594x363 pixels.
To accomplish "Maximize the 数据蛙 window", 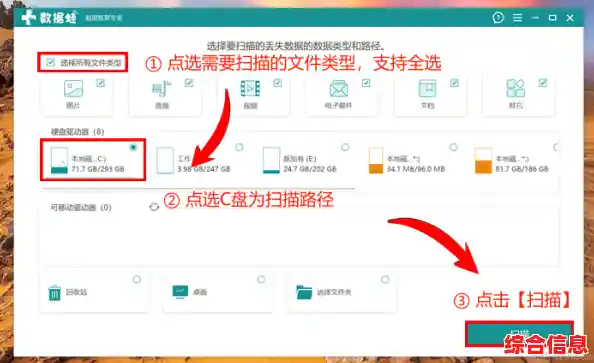I will point(552,17).
